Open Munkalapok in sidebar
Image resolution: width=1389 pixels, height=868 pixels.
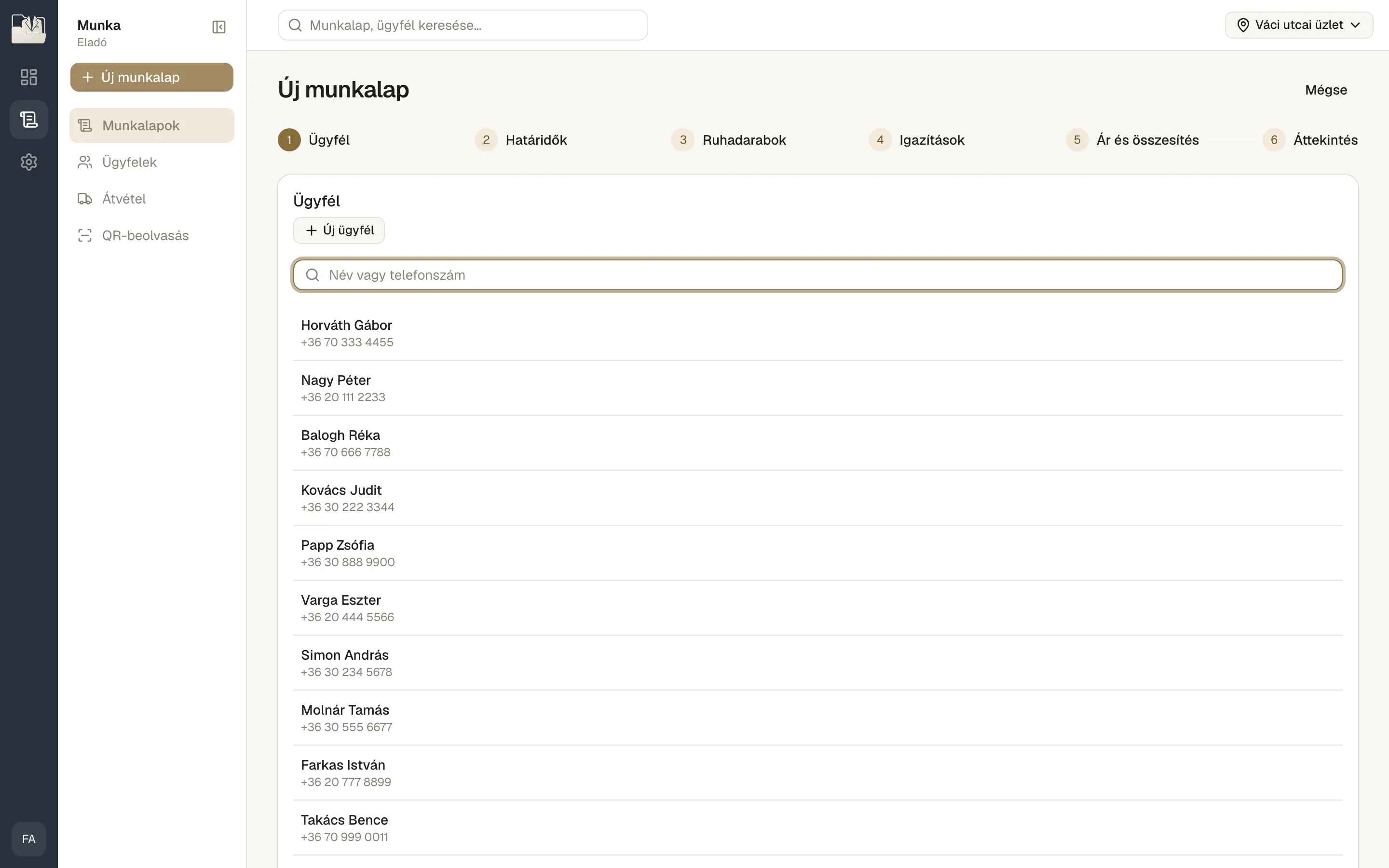[151, 125]
